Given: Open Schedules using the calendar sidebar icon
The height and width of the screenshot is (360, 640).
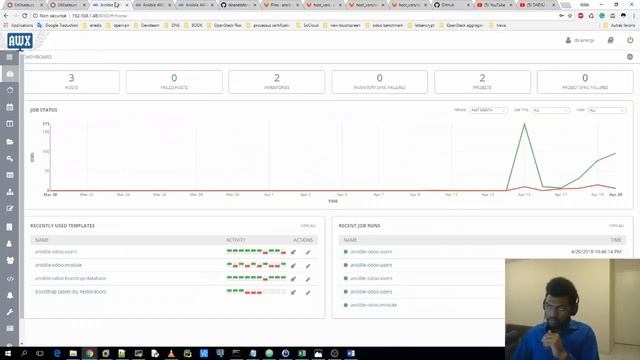Looking at the screenshot, I should point(10,107).
